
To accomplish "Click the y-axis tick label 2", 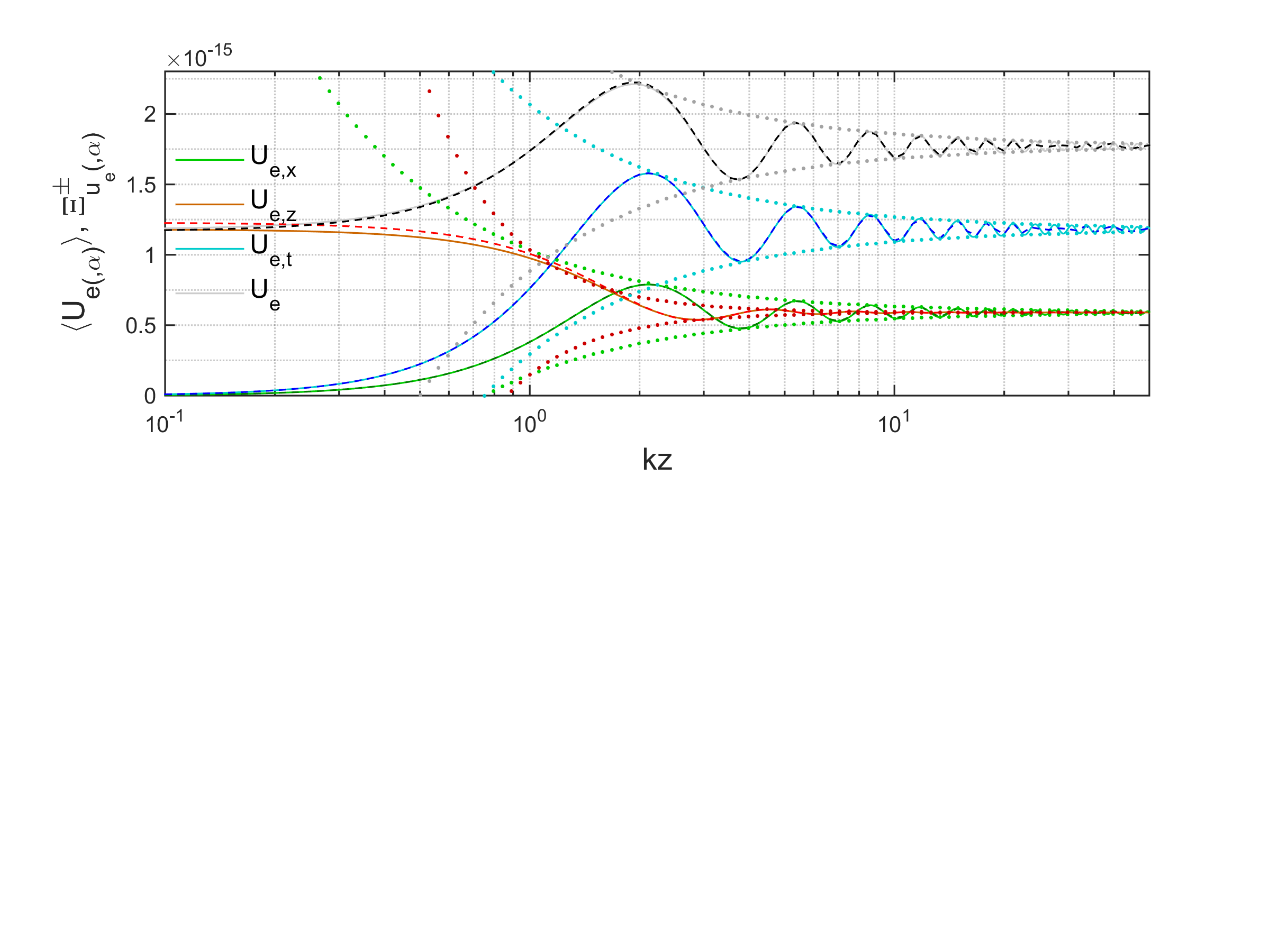I will tap(149, 114).
